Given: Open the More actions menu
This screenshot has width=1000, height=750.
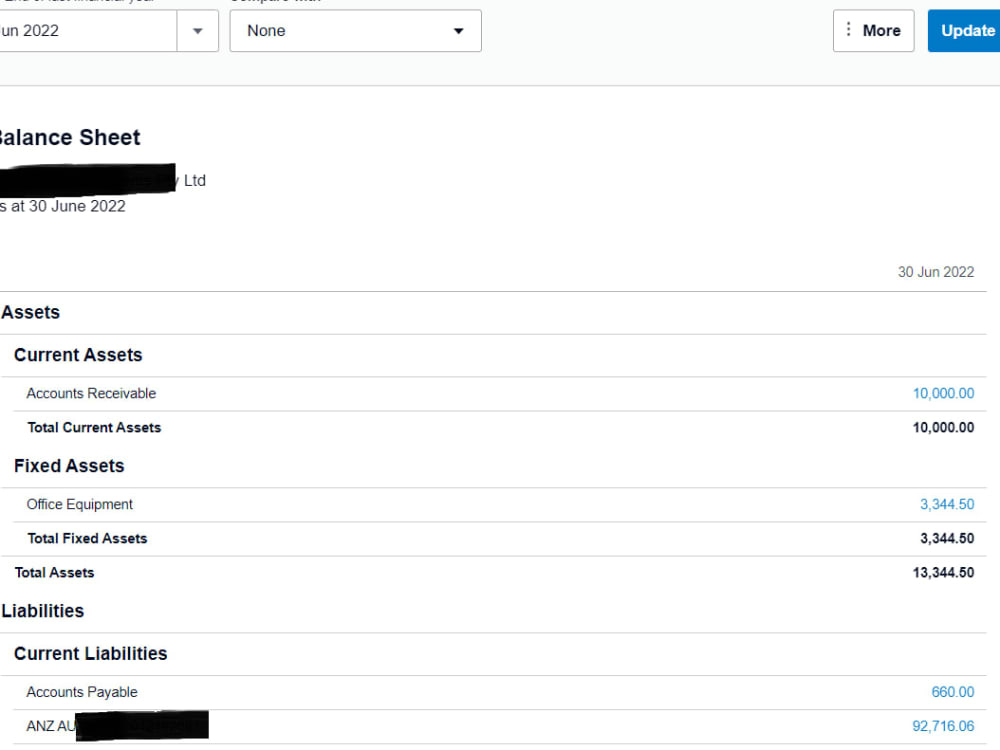Looking at the screenshot, I should [x=873, y=30].
